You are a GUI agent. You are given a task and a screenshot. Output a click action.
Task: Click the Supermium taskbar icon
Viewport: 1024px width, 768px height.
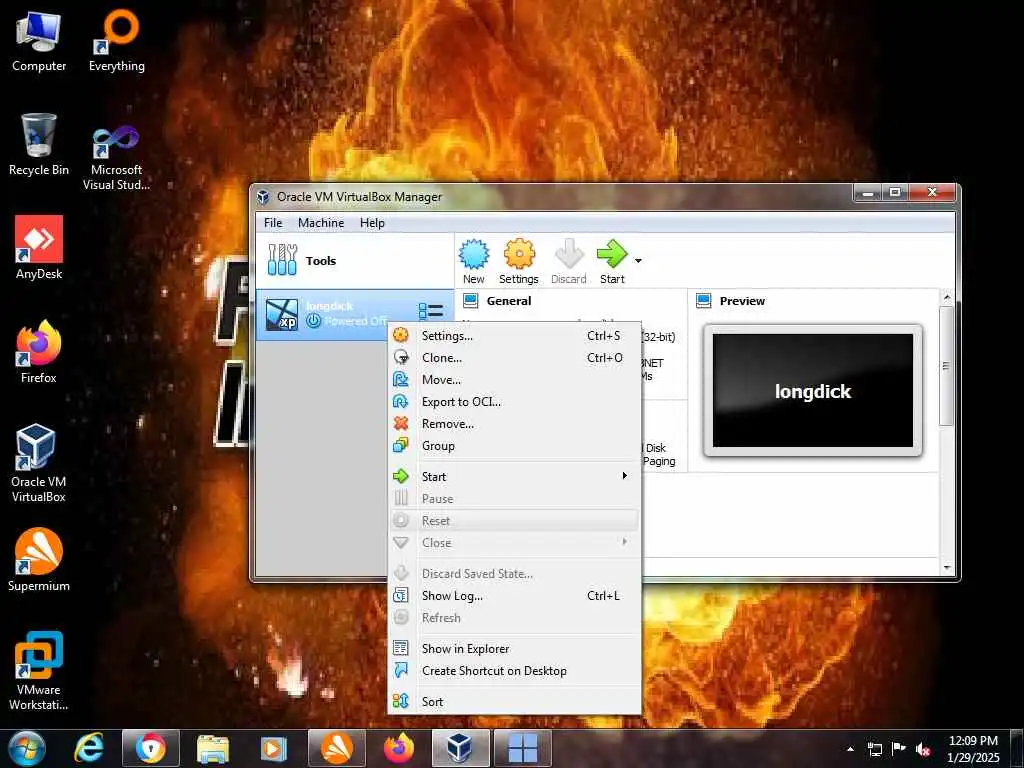(336, 748)
